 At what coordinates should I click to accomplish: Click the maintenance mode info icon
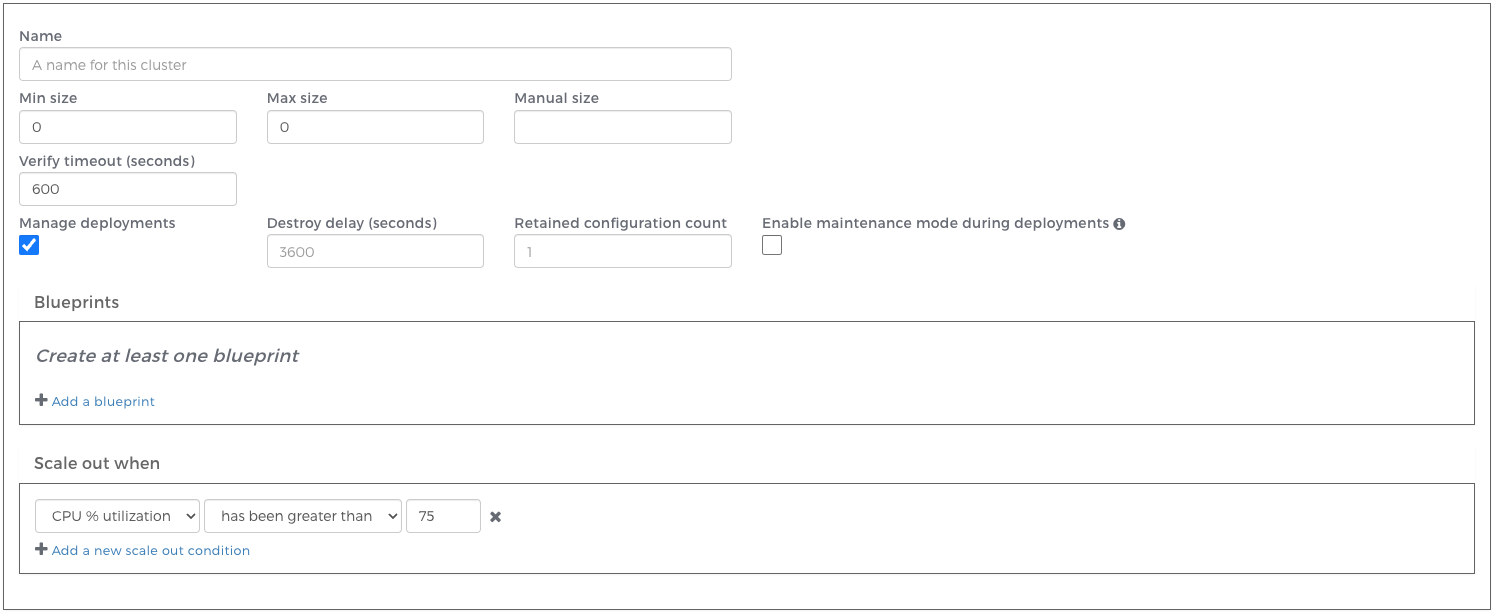point(1119,224)
